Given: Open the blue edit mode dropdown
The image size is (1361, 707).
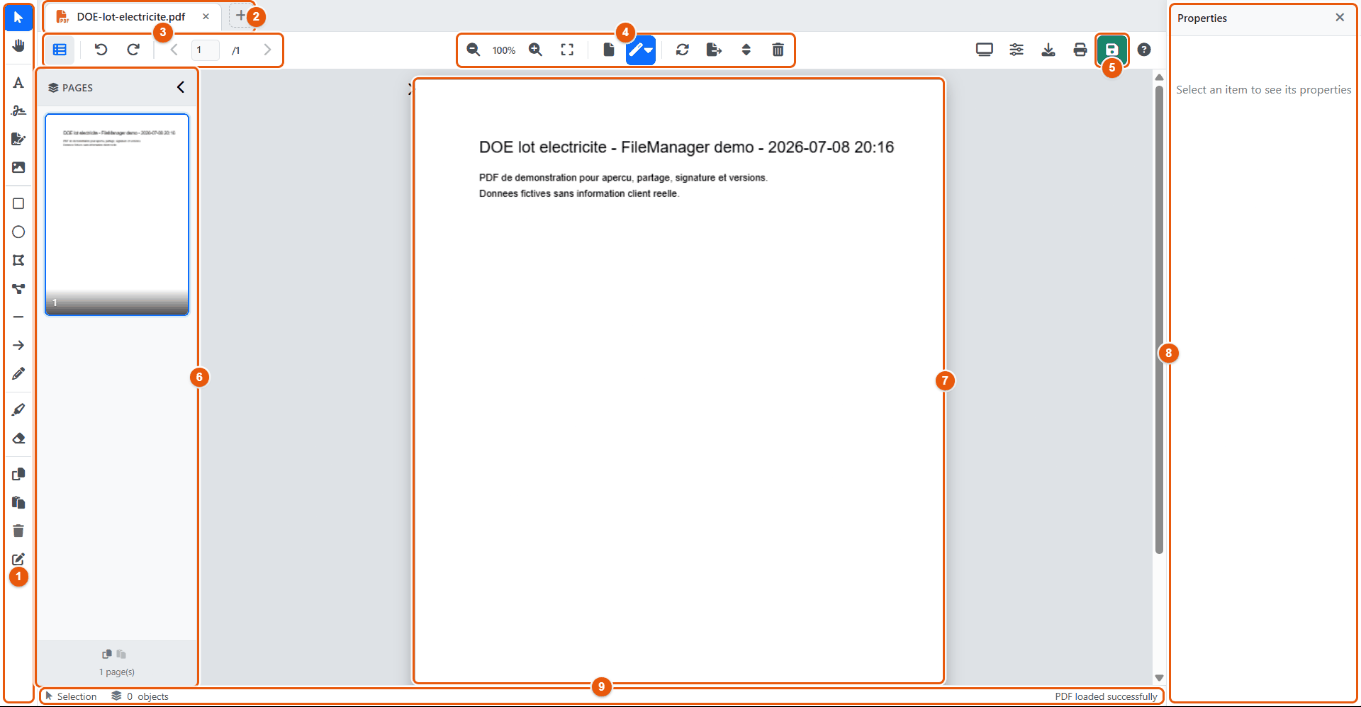Looking at the screenshot, I should click(641, 49).
